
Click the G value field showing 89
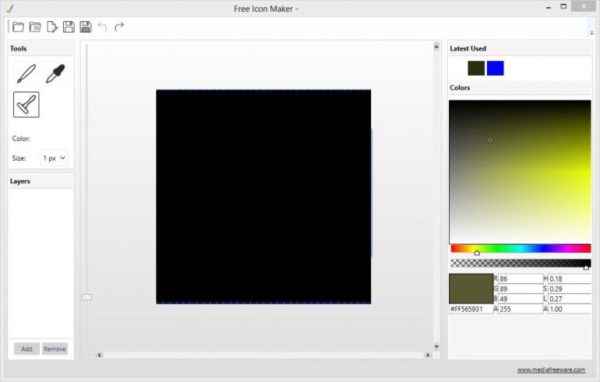tap(520, 289)
